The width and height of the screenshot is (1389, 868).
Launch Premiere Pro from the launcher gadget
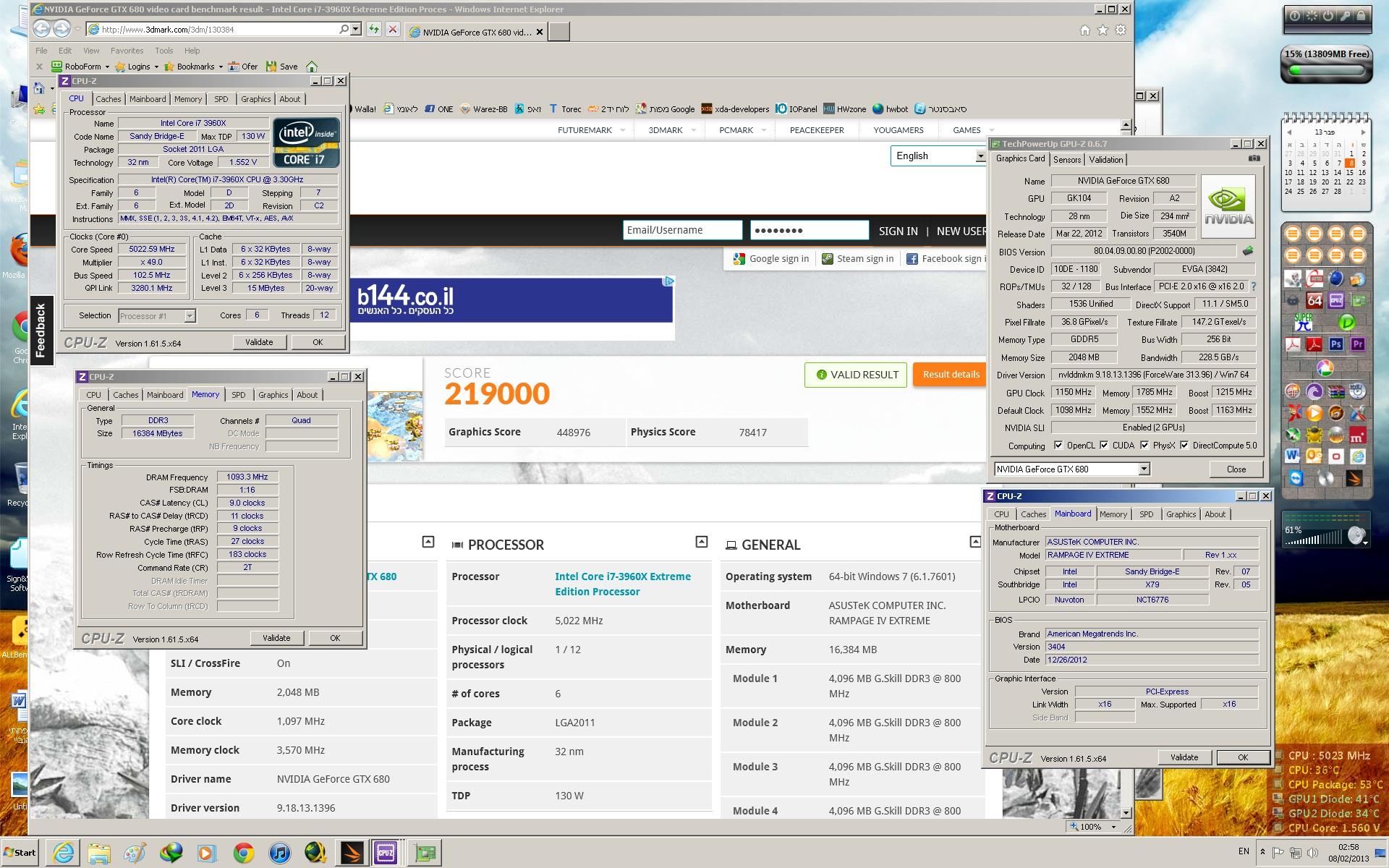1358,344
